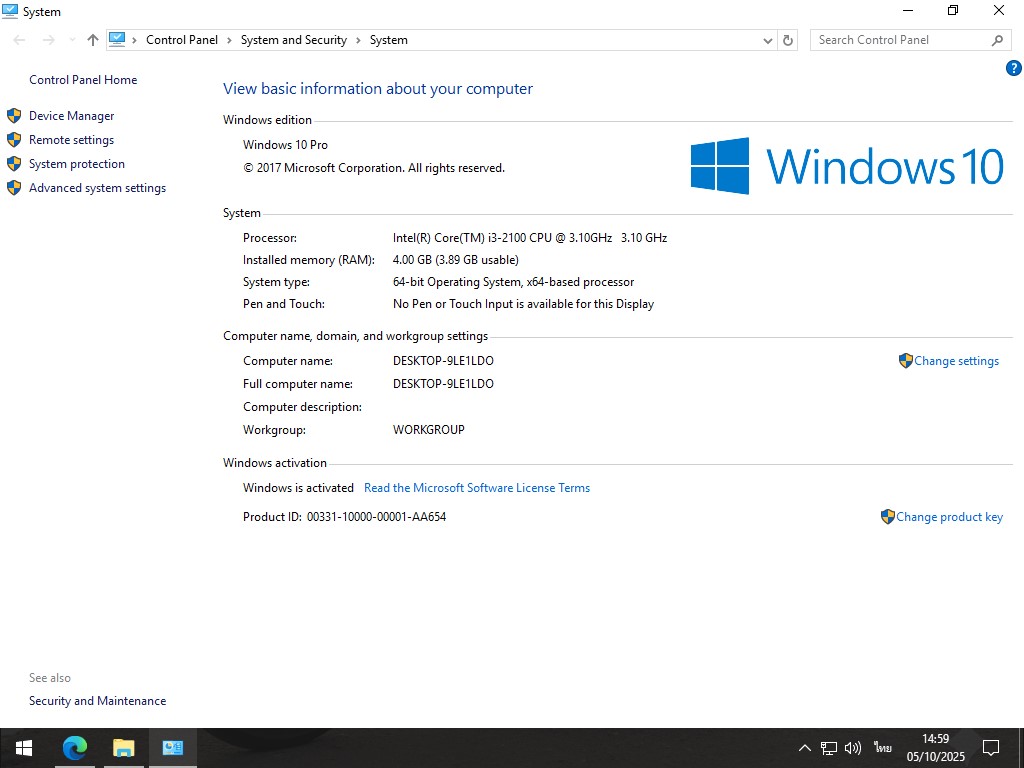Image resolution: width=1024 pixels, height=768 pixels.
Task: Click the 64-bit Operating System text
Action: [513, 282]
